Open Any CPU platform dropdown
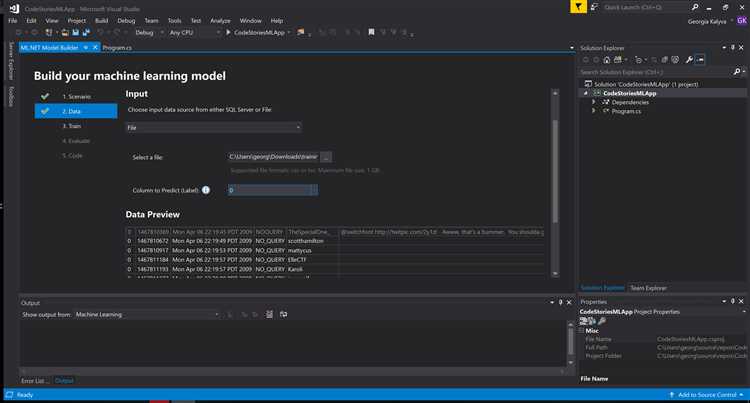The width and height of the screenshot is (750, 403). coord(195,33)
